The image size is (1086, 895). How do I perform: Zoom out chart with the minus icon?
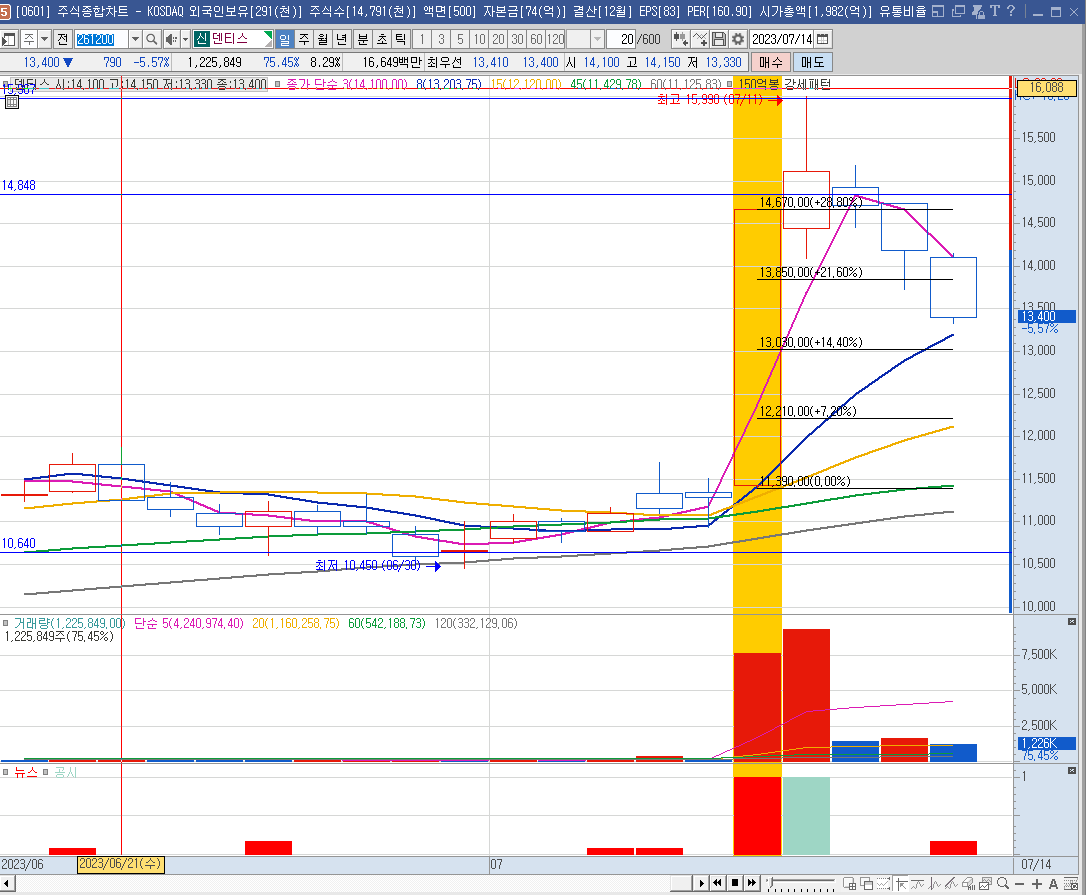click(1020, 883)
